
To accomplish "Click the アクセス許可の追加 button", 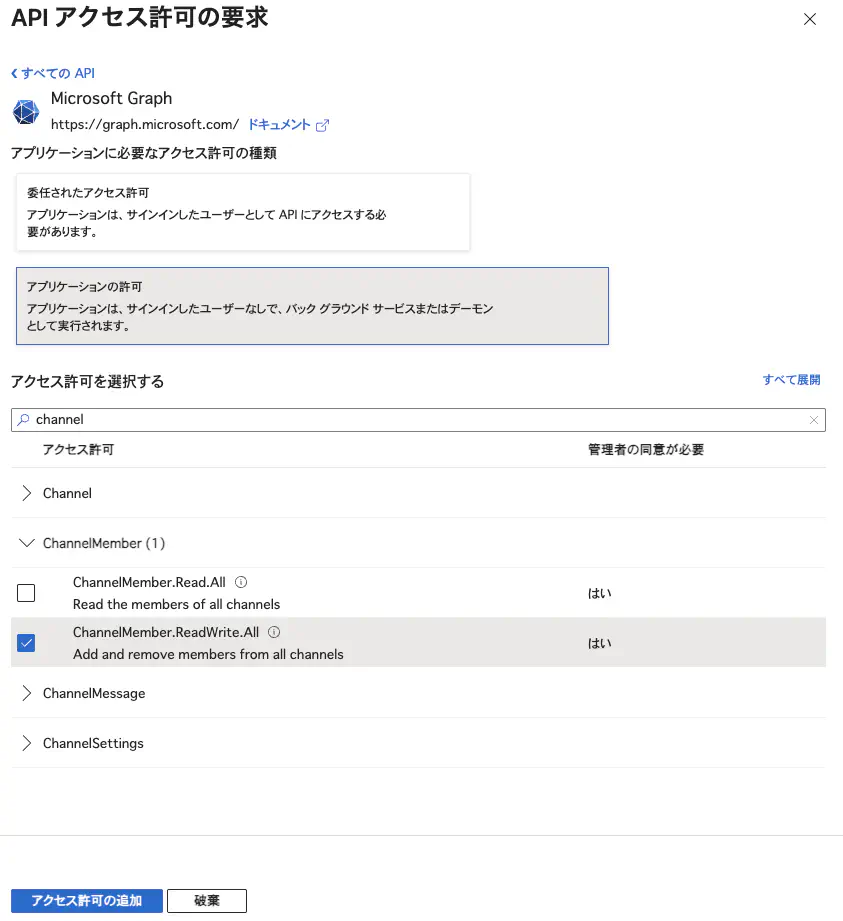I will click(x=87, y=900).
